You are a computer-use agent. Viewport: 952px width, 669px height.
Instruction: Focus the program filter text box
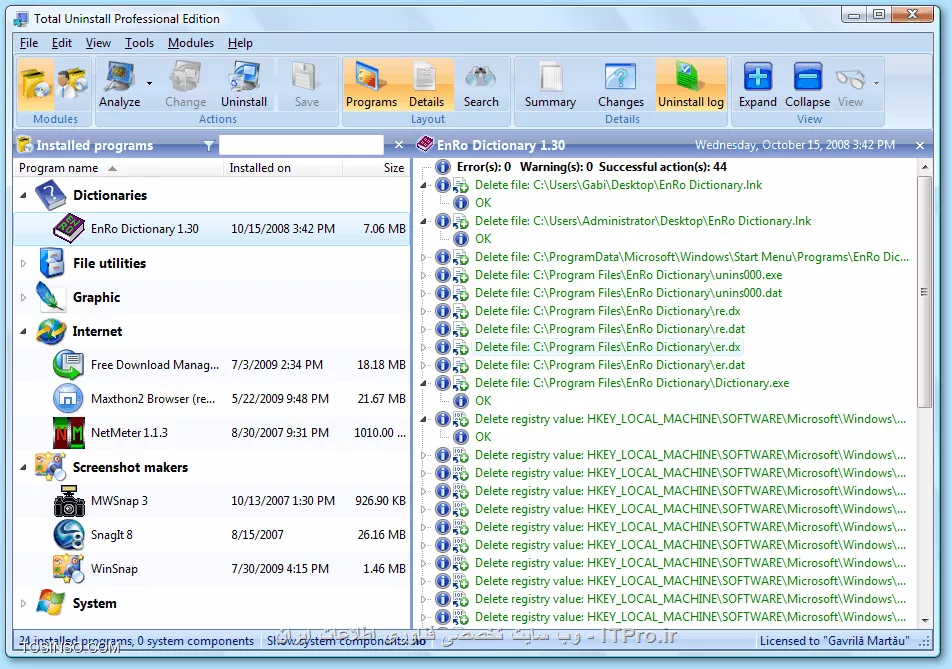point(301,145)
